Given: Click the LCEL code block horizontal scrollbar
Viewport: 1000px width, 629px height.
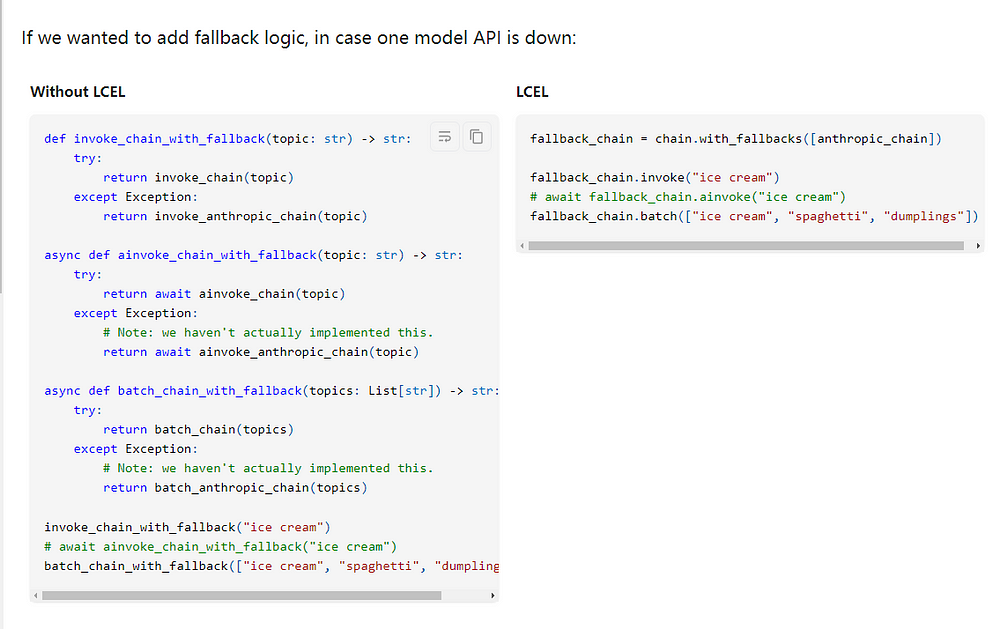Looking at the screenshot, I should tap(746, 245).
